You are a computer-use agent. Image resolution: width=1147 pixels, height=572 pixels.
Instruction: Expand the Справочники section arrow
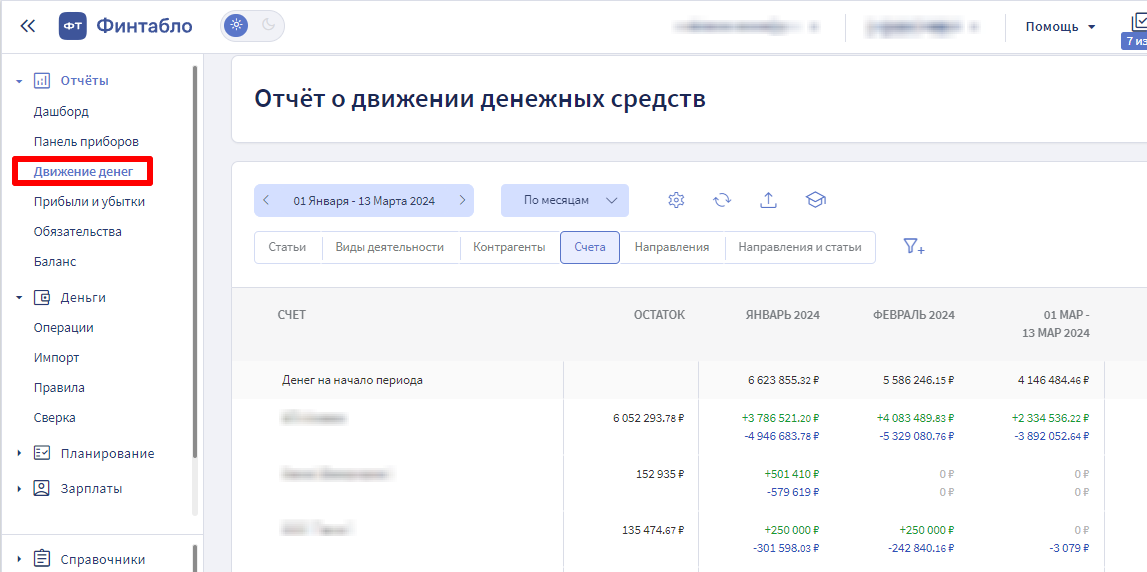coord(19,560)
